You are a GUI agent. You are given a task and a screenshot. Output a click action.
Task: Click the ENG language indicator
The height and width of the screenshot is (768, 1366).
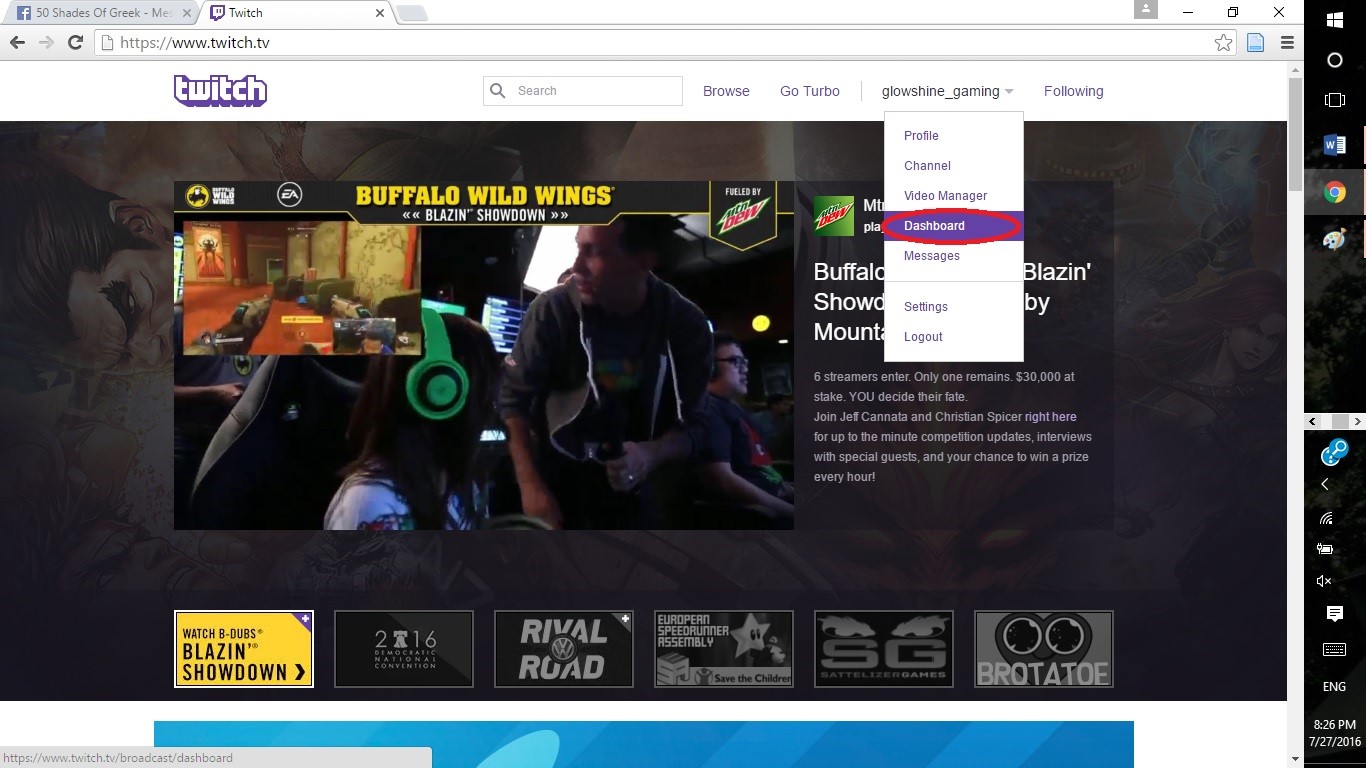[1334, 687]
